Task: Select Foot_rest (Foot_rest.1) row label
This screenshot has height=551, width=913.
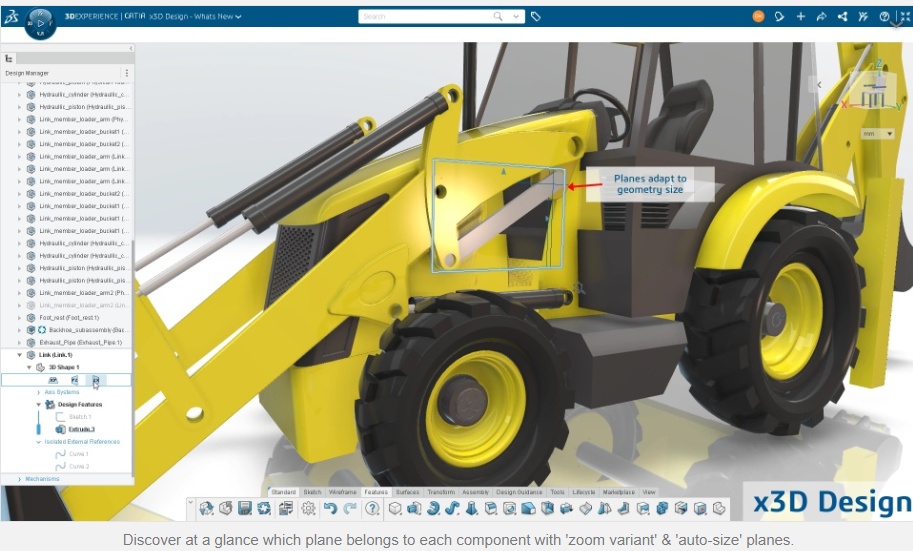Action: point(69,318)
